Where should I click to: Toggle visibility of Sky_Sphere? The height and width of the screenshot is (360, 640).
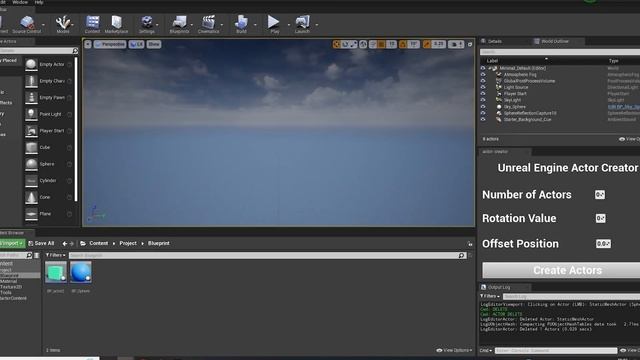[x=483, y=107]
